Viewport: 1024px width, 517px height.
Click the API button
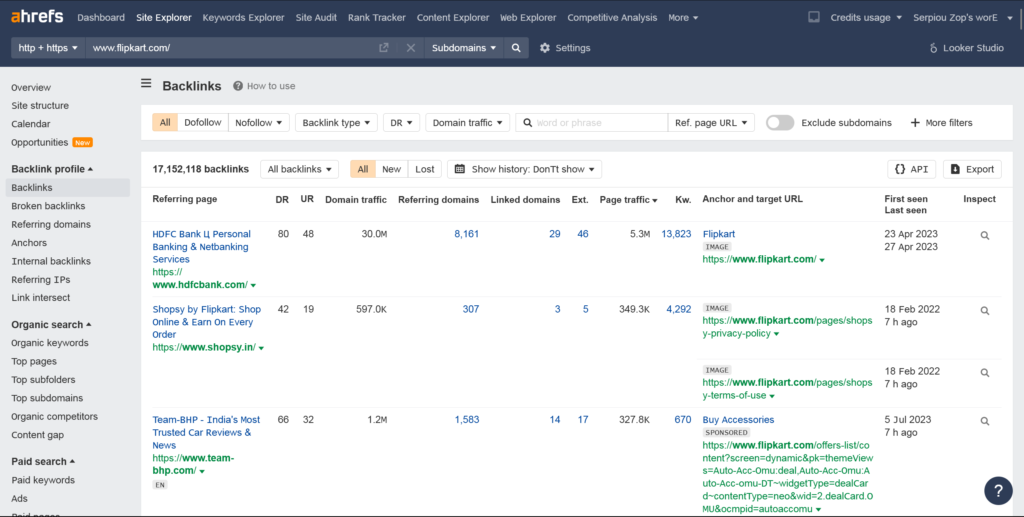pos(912,169)
